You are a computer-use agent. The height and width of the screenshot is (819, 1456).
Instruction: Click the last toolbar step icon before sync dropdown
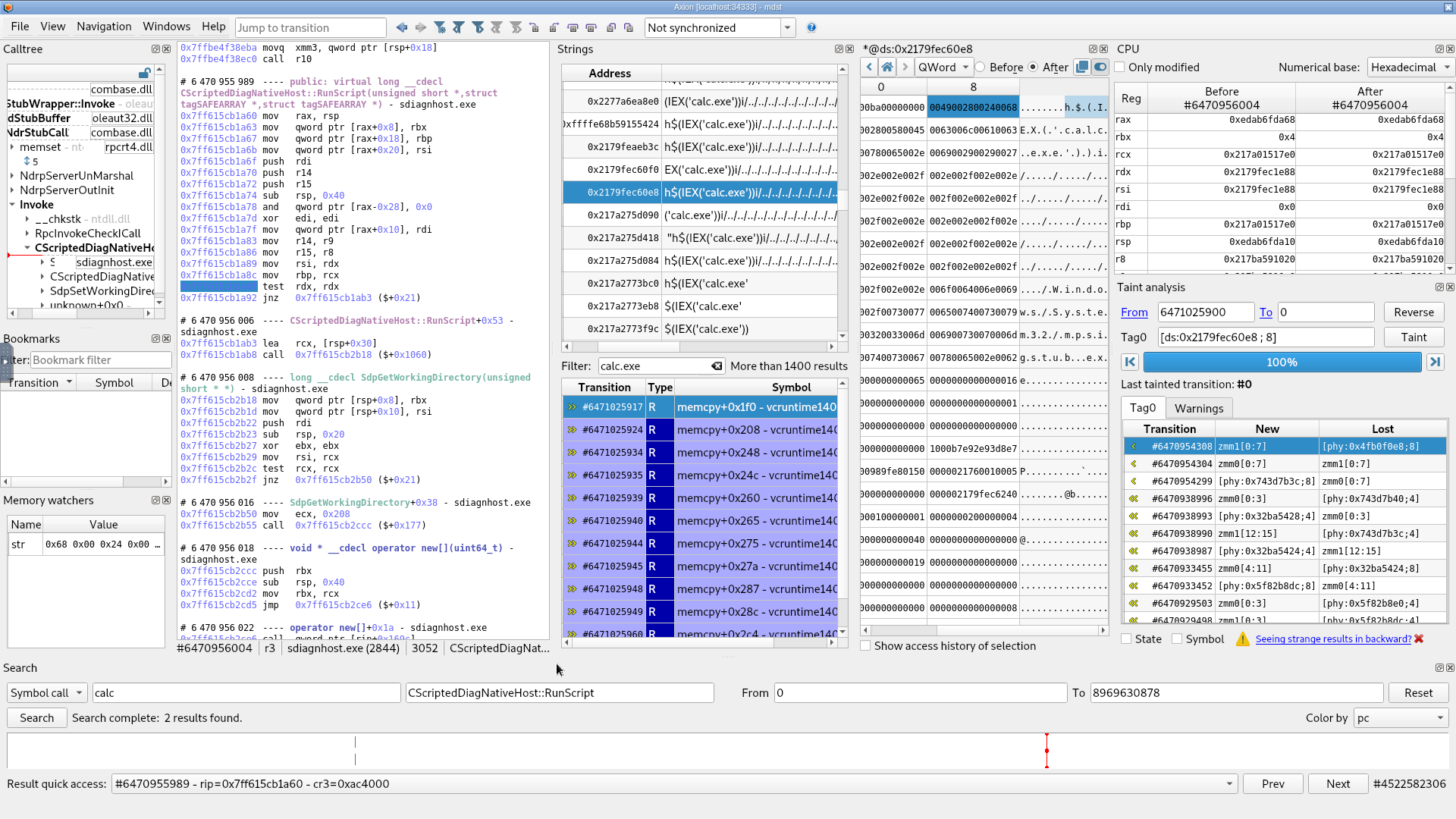coord(629,27)
